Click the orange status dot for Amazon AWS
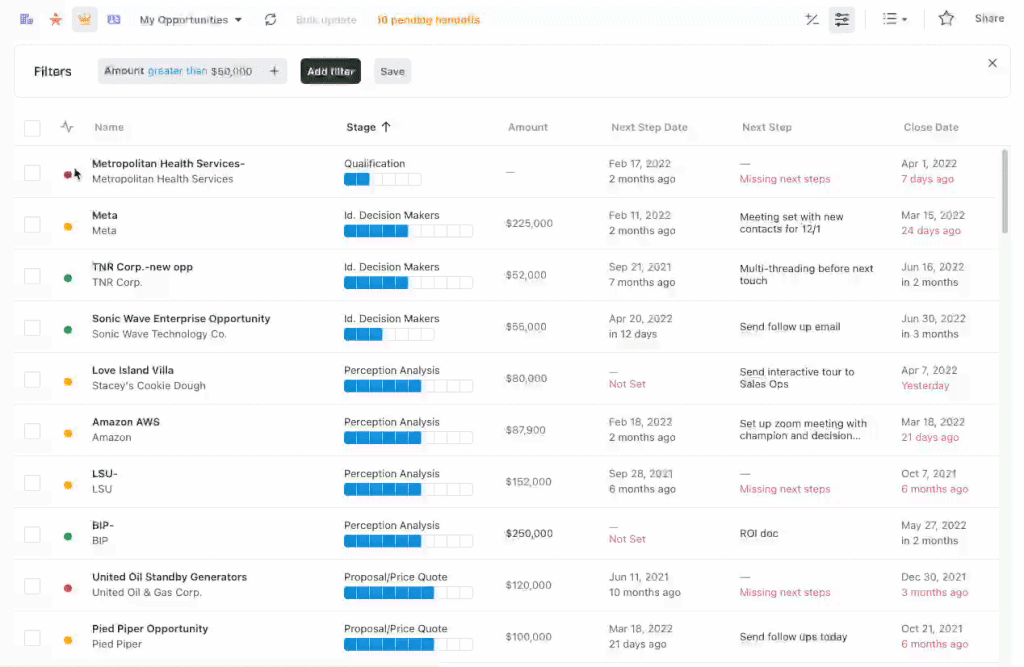Viewport: 1024px width, 667px height. point(68,433)
